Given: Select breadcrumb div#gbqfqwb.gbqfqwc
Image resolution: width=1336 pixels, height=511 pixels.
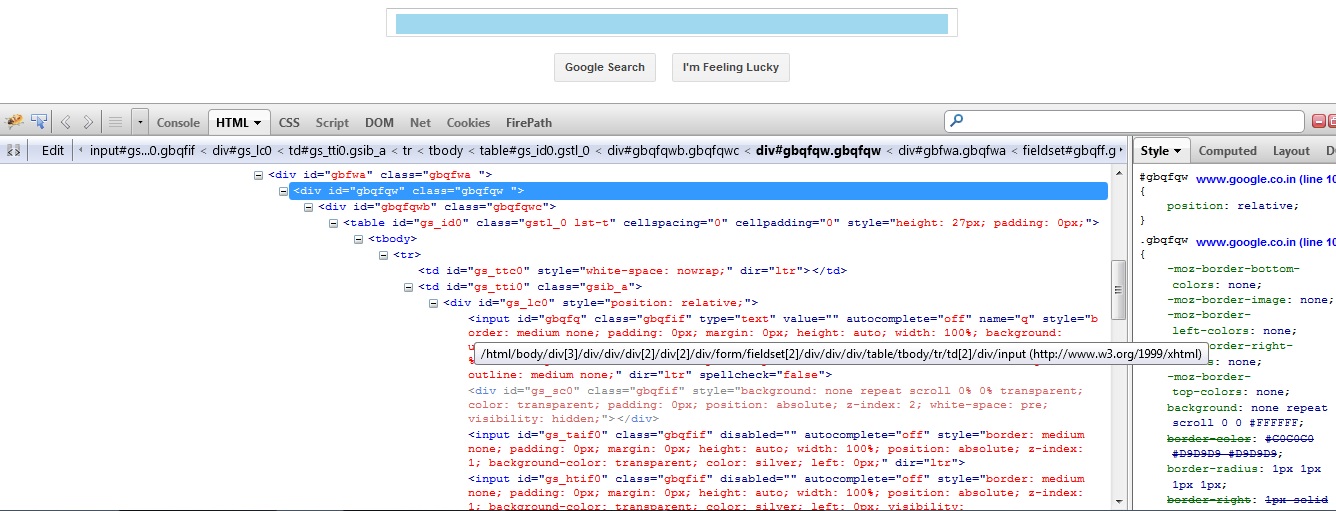Looking at the screenshot, I should pyautogui.click(x=671, y=151).
